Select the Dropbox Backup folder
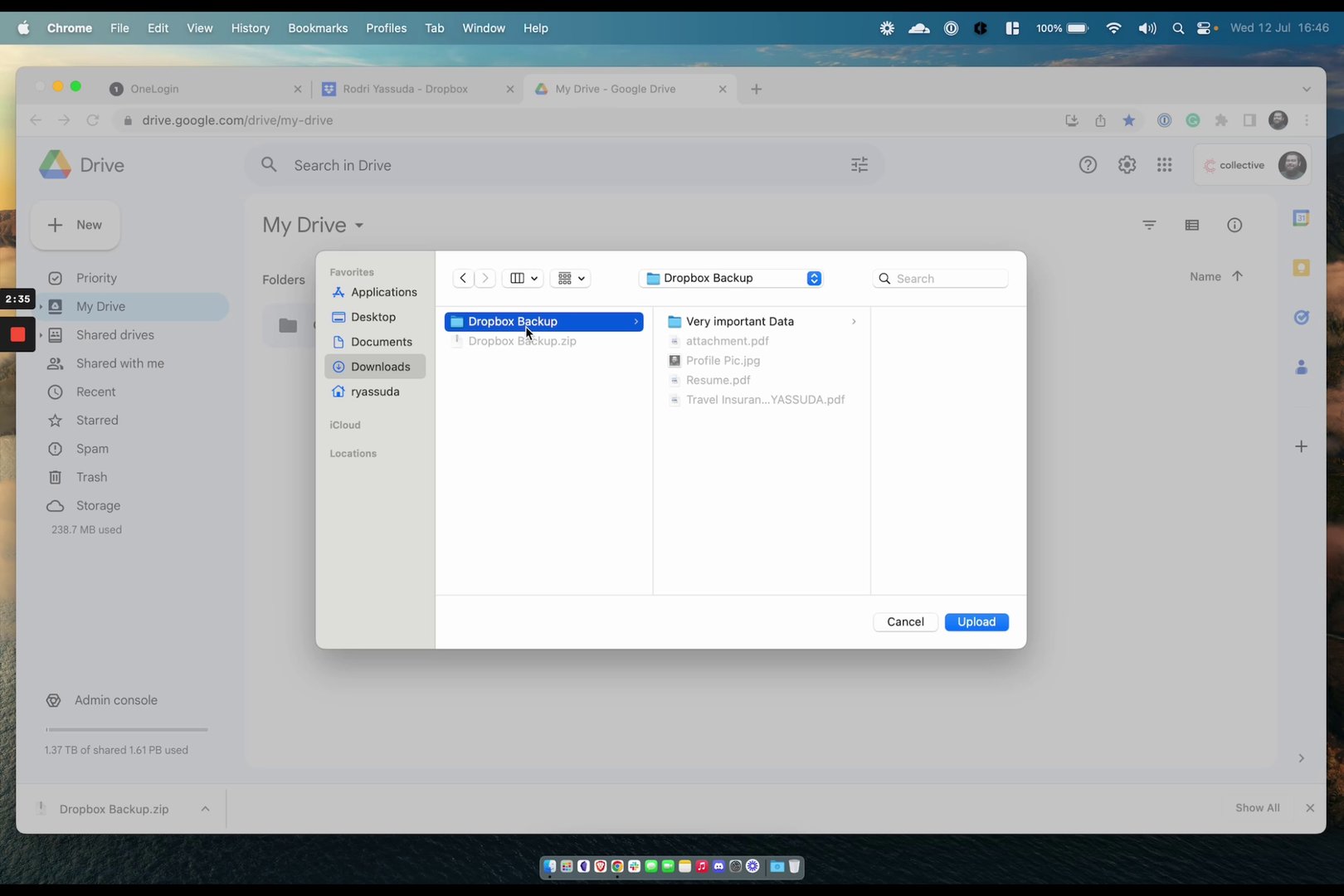 [544, 321]
